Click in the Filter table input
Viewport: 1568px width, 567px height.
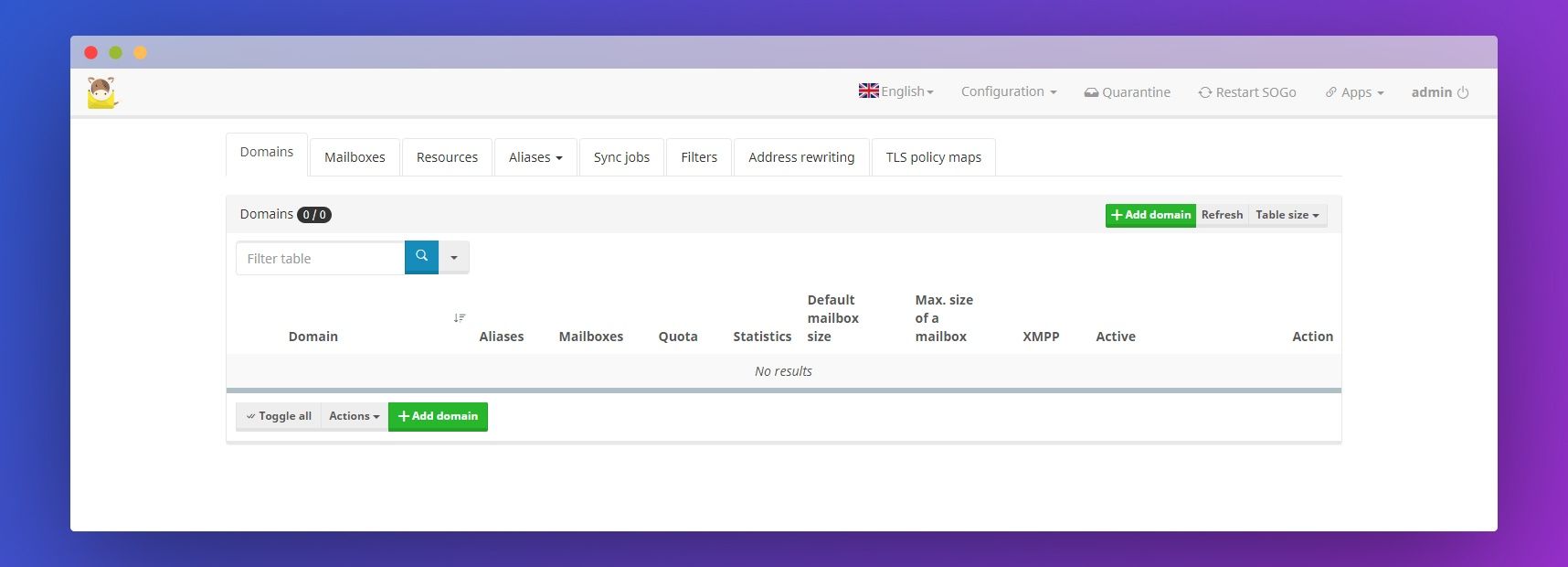coord(320,258)
